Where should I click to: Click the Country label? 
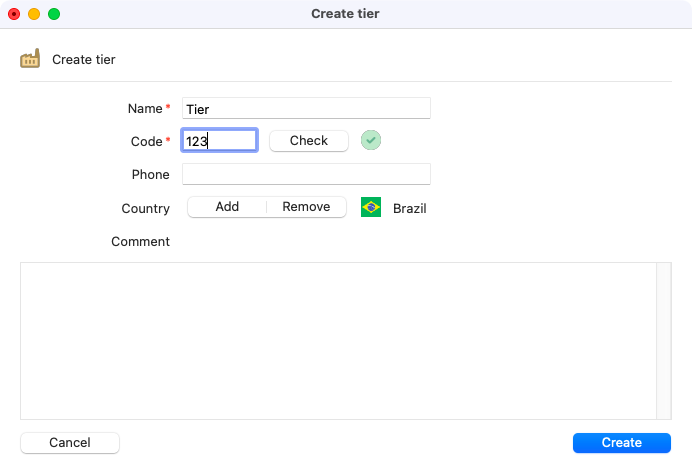point(146,208)
